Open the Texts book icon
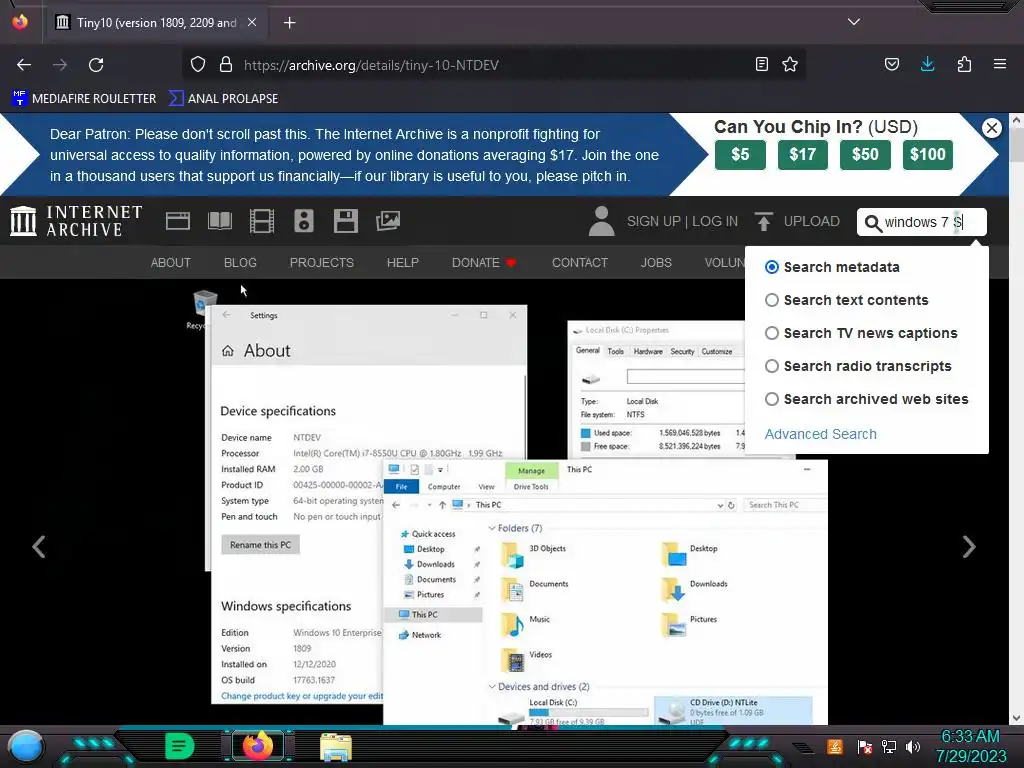The image size is (1024, 768). (x=220, y=221)
